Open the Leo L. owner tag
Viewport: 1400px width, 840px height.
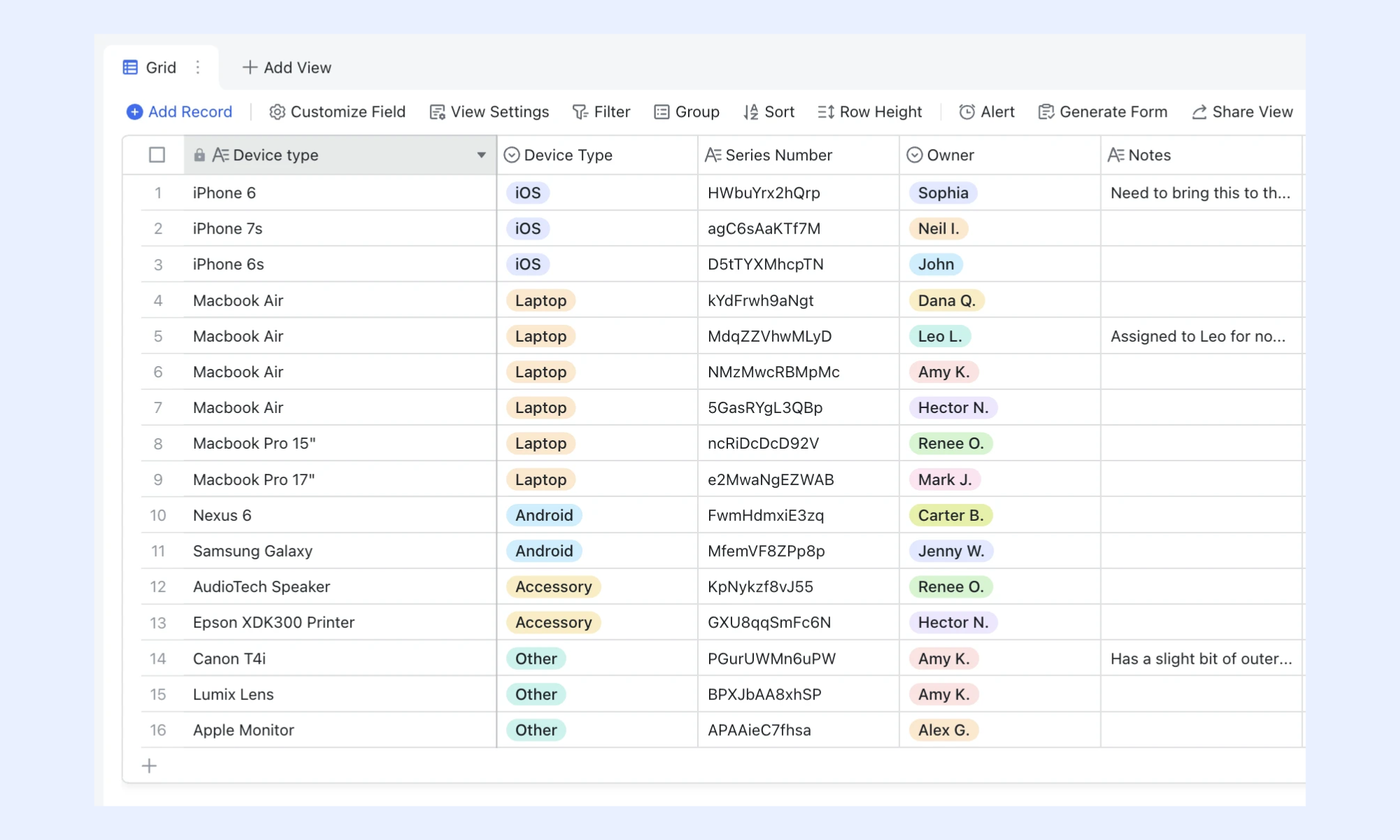click(939, 337)
